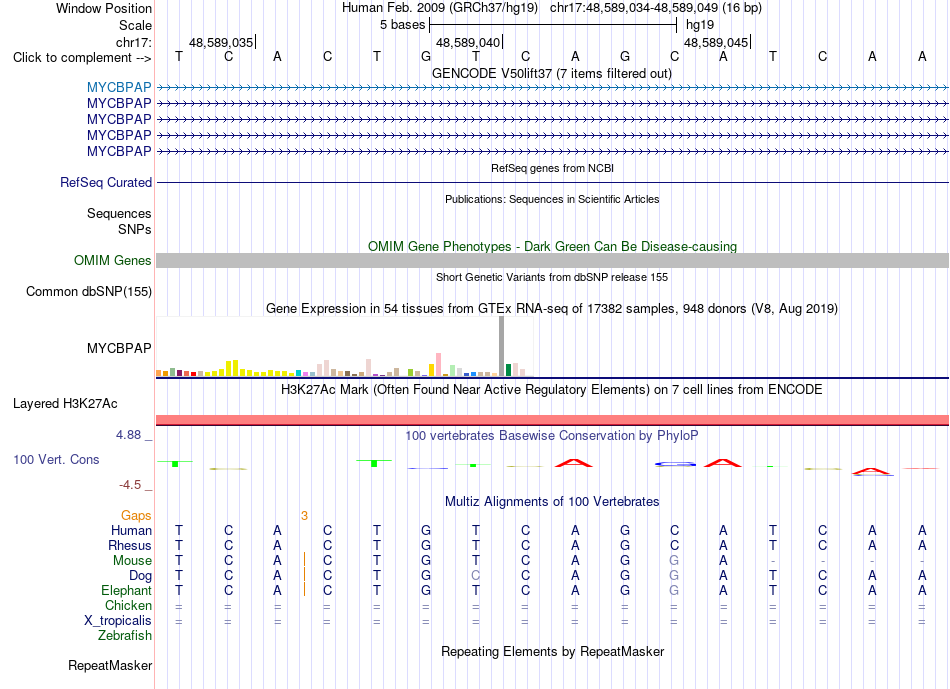Image resolution: width=950 pixels, height=689 pixels.
Task: Select the 'X_tropicalis' species row label
Action: (x=118, y=621)
